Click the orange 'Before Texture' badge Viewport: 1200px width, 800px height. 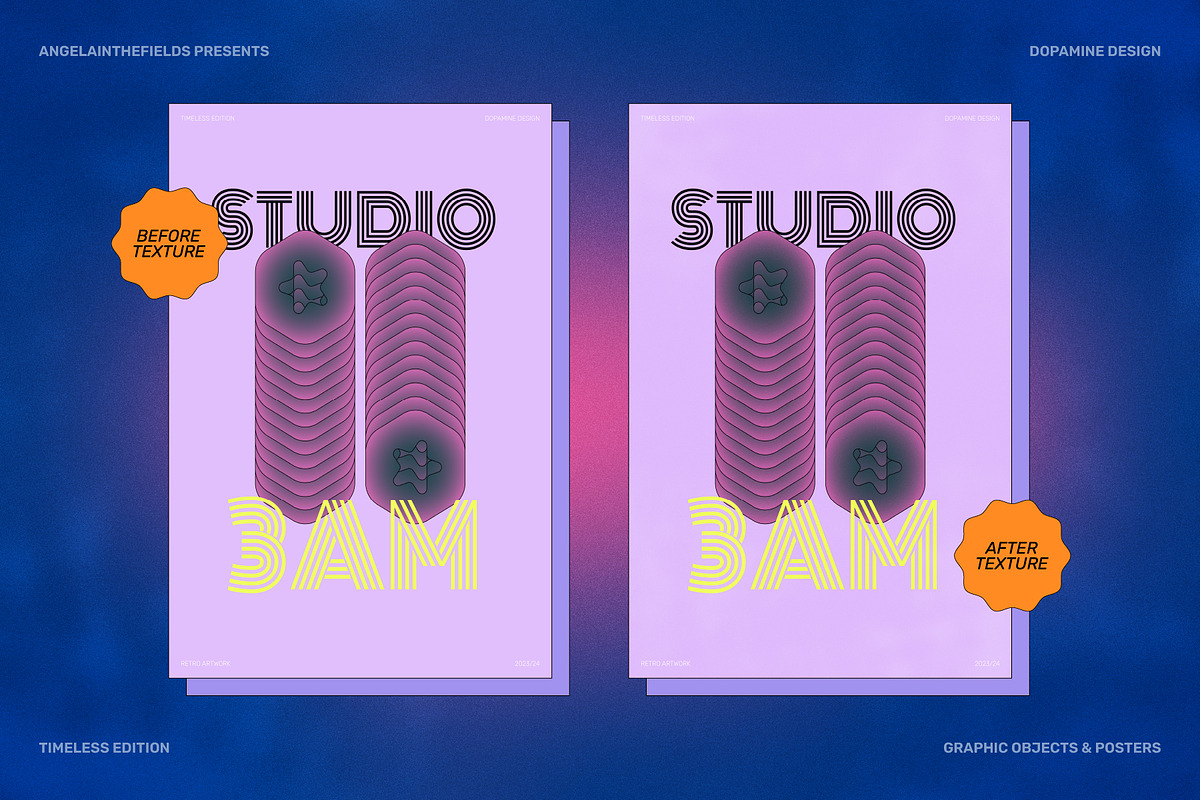pos(169,243)
